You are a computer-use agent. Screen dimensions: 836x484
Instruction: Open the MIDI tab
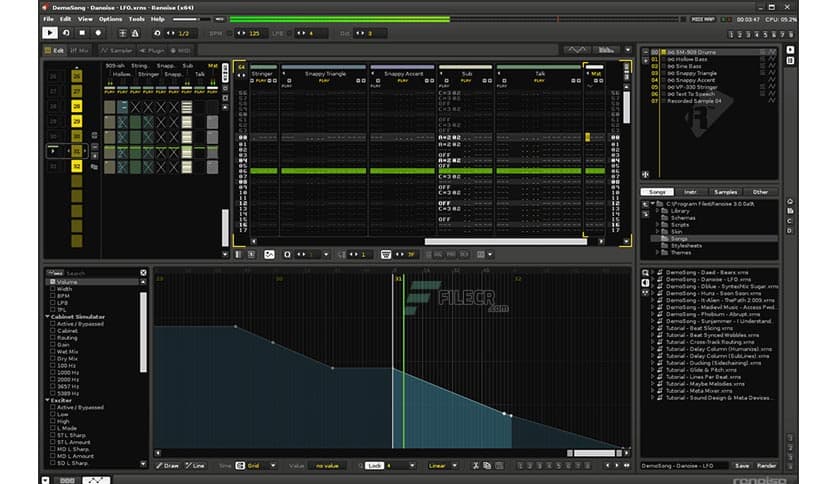181,51
